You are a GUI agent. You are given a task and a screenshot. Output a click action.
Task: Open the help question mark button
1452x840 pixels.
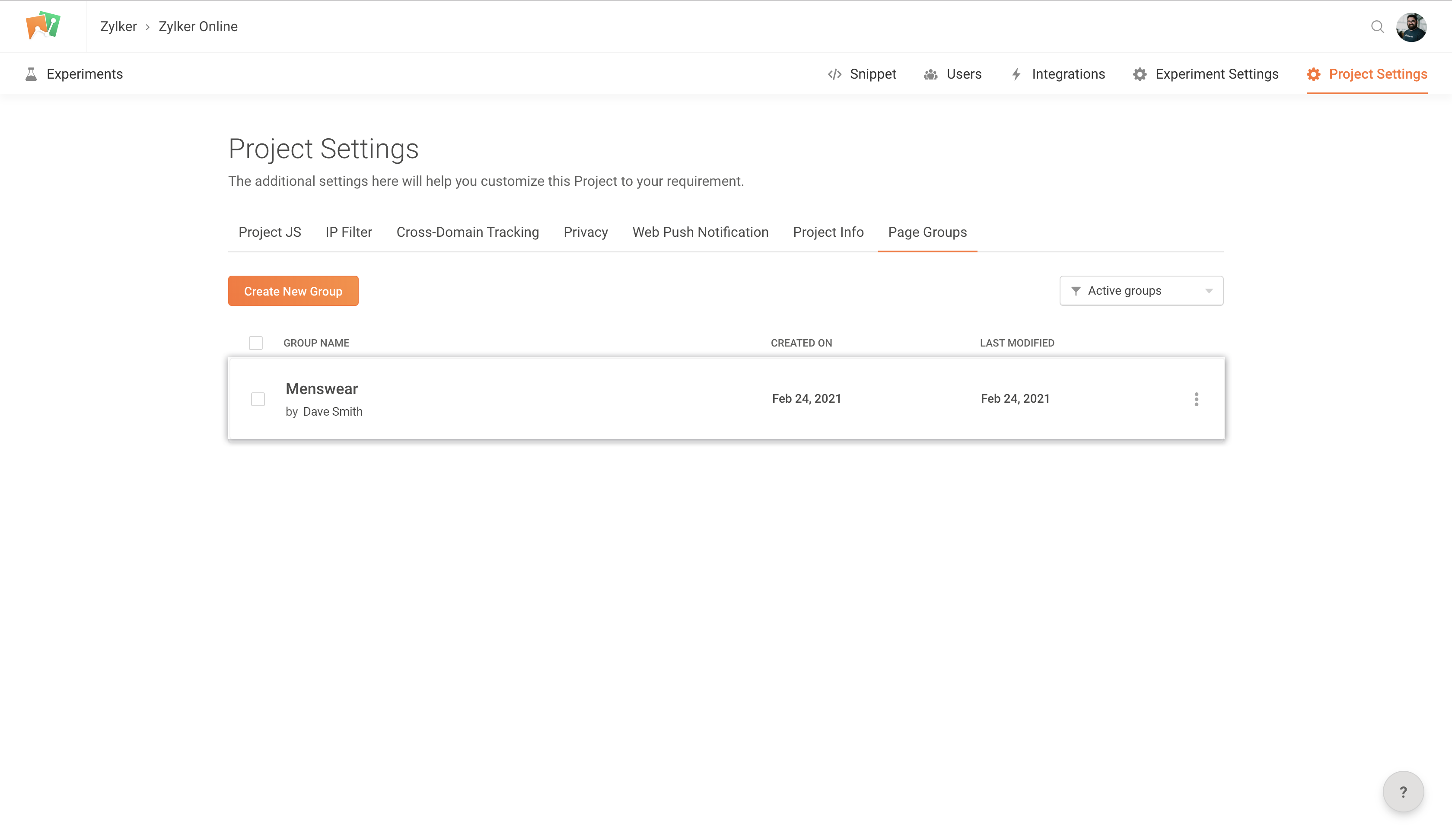(x=1403, y=792)
